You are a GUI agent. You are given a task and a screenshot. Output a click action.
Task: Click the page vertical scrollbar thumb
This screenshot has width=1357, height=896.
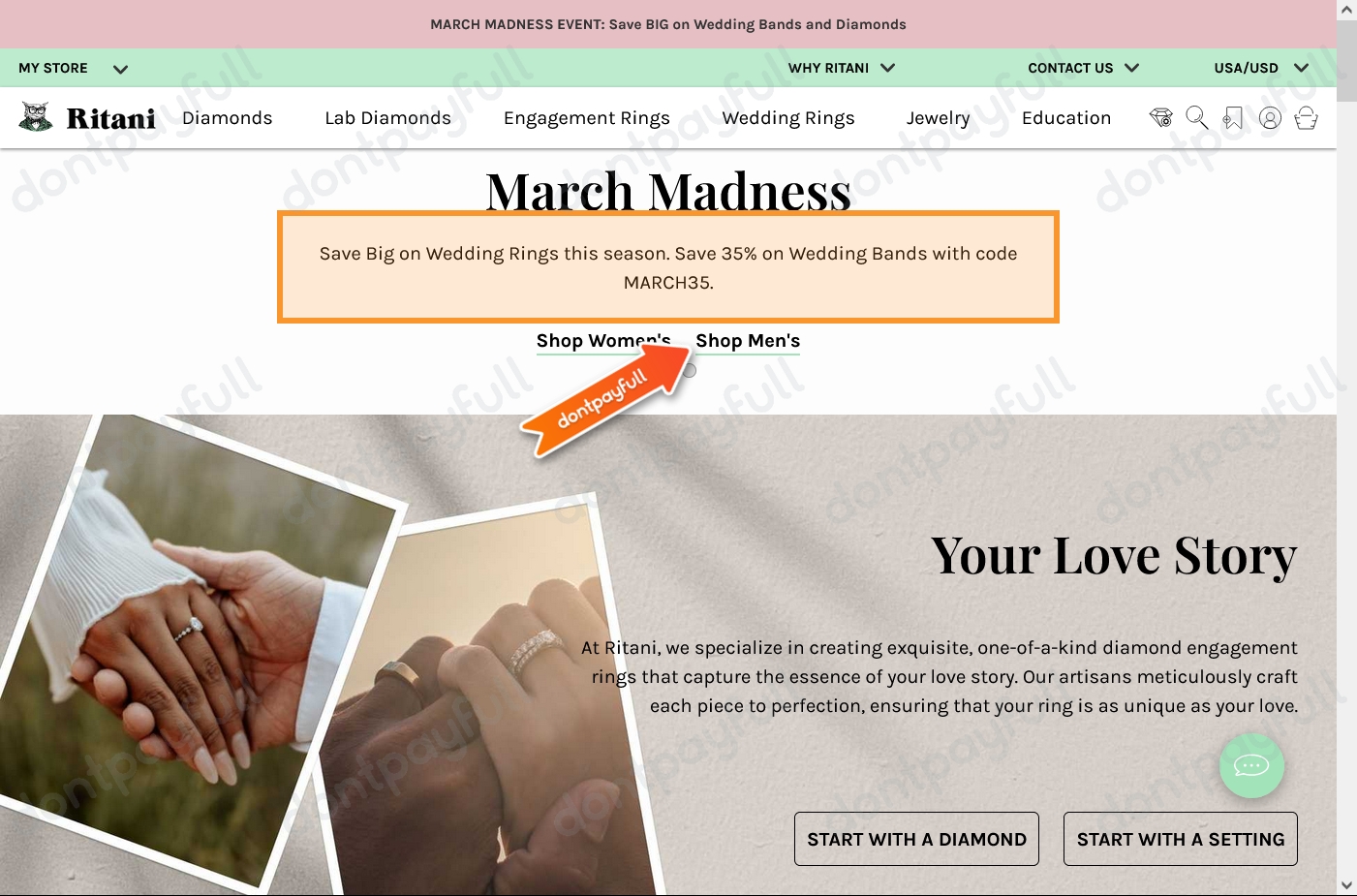coord(1346,60)
